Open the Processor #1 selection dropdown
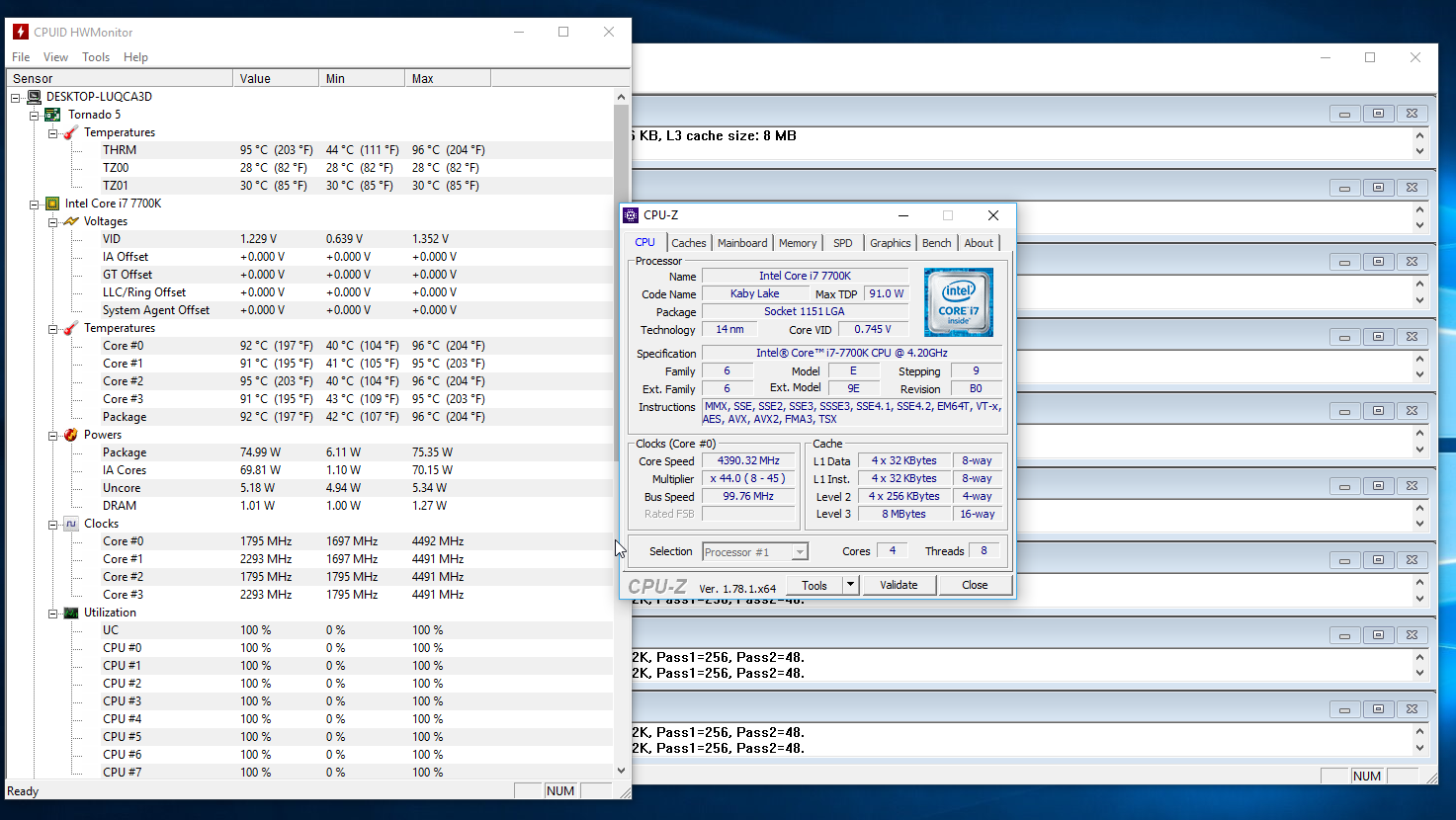Screen dimensions: 1456x820 pyautogui.click(x=800, y=552)
